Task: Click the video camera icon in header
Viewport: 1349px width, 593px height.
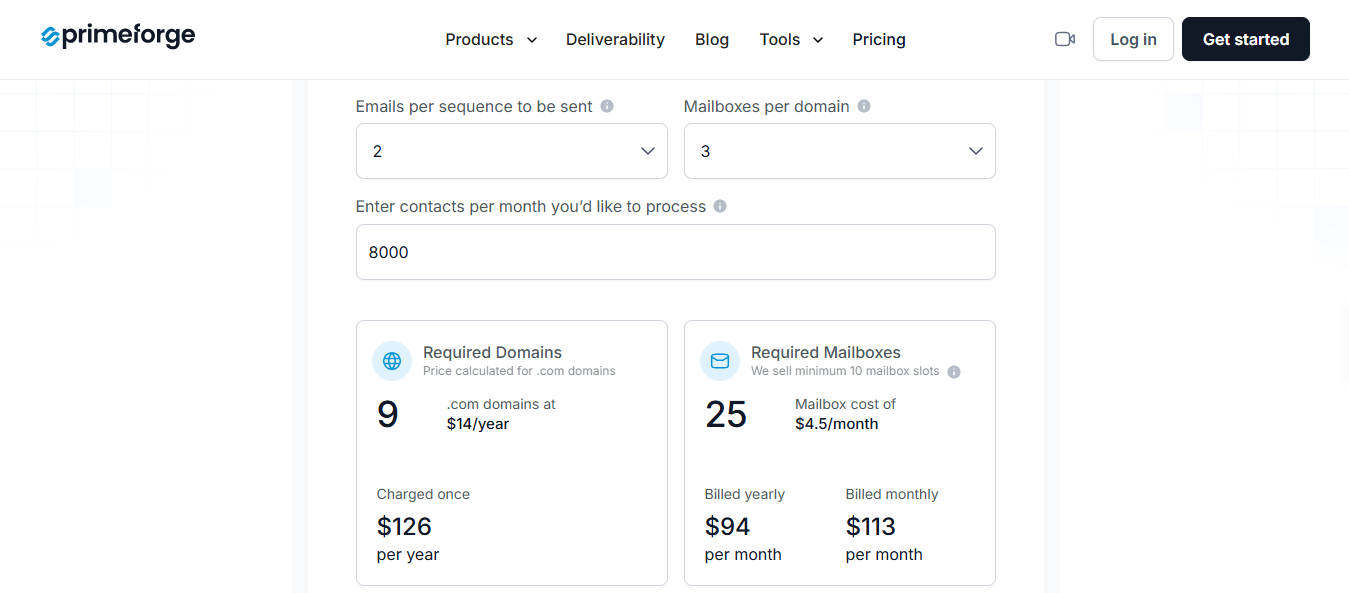Action: (x=1065, y=39)
